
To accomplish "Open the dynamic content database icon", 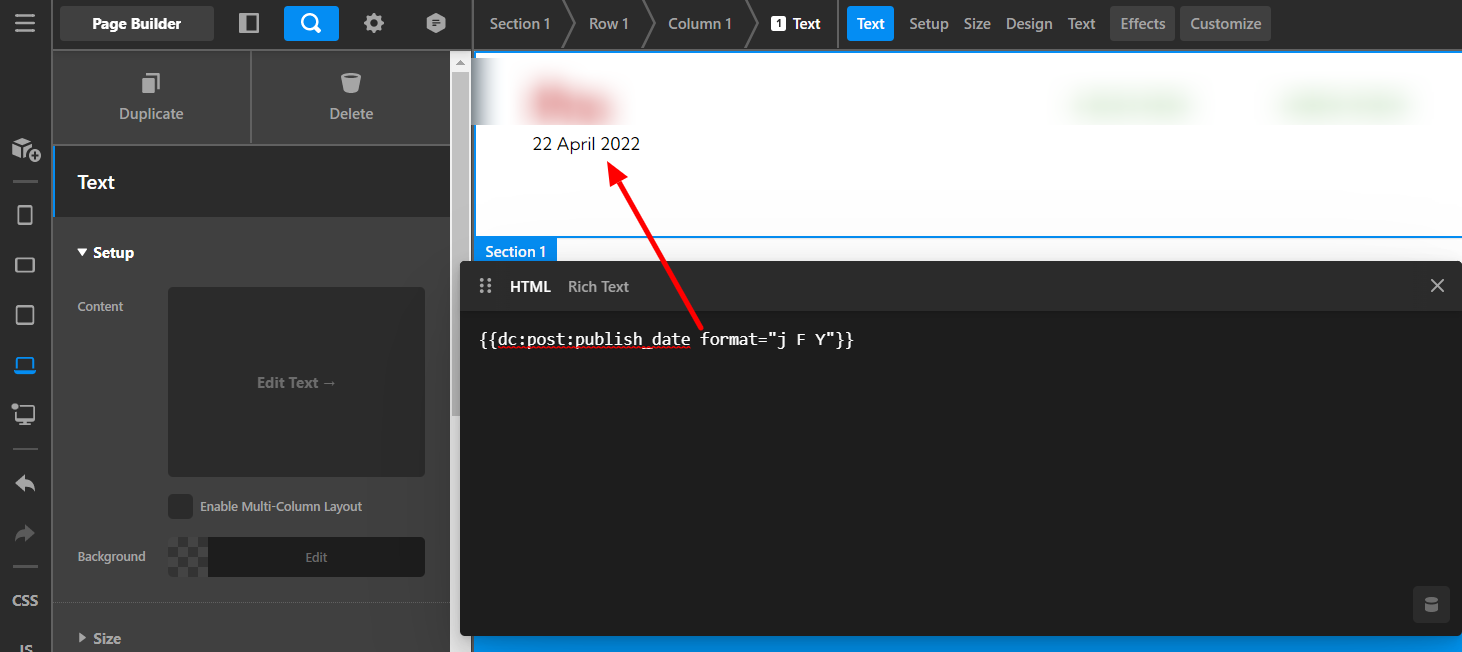I will pyautogui.click(x=1431, y=605).
